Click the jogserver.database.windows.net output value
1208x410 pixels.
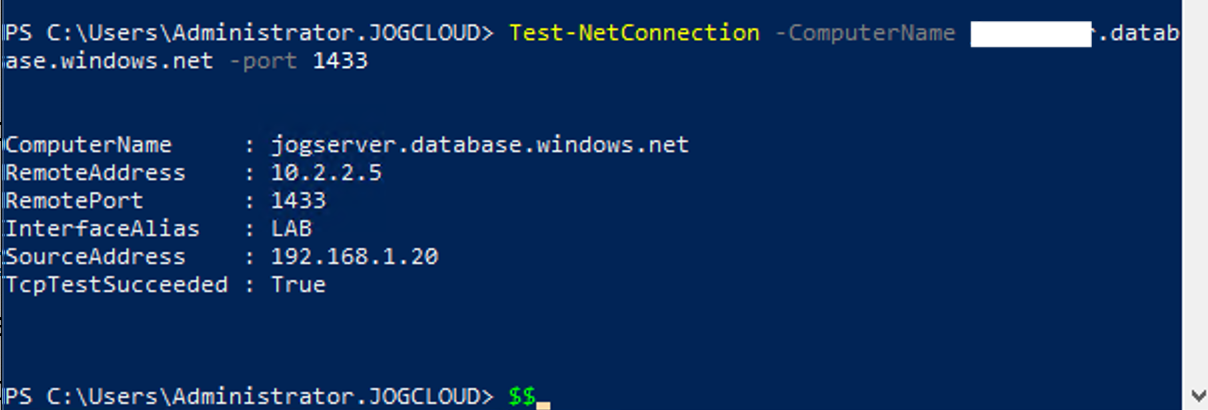[480, 145]
